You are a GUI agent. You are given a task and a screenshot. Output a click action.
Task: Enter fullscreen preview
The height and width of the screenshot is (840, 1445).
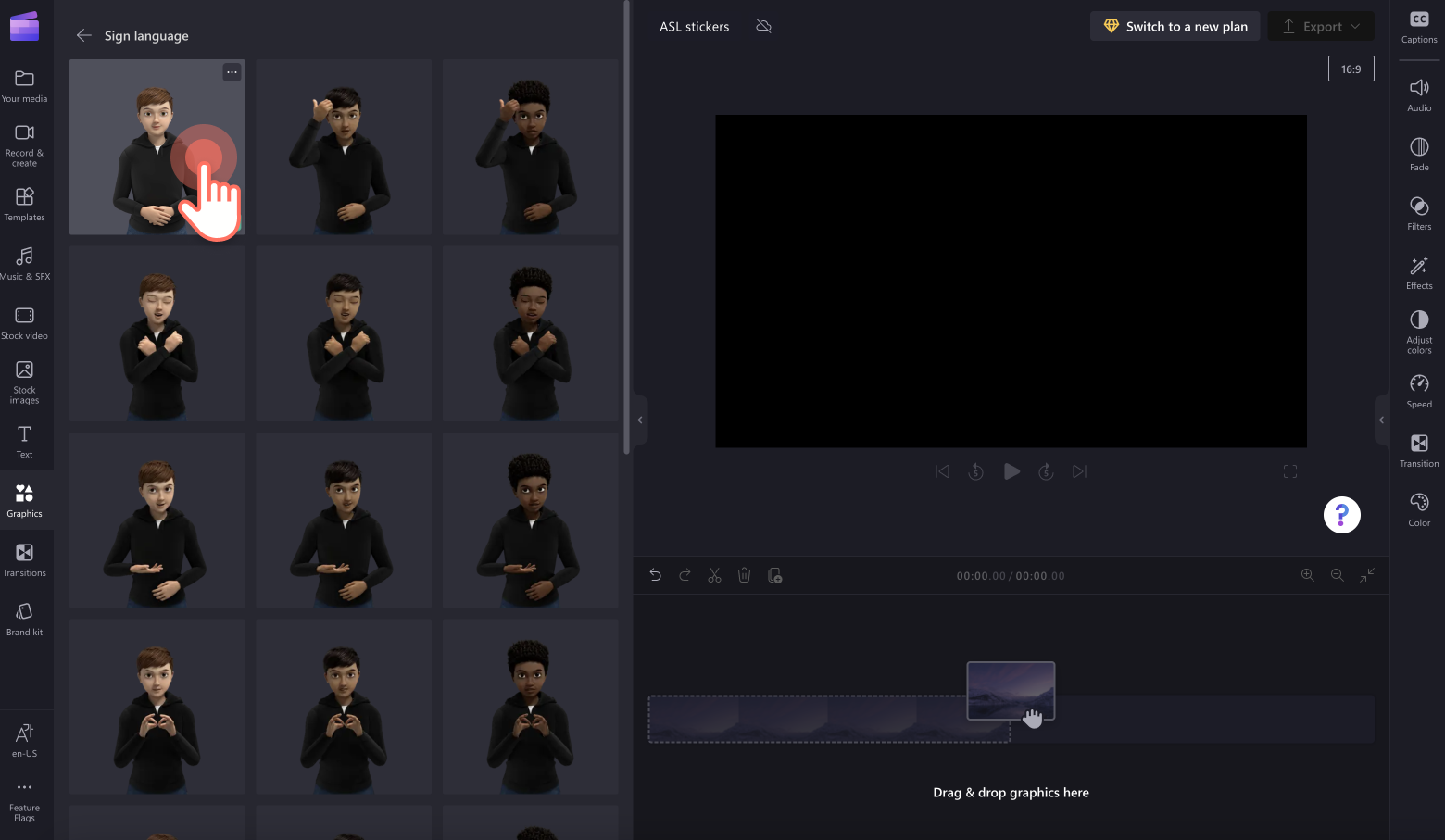point(1290,471)
